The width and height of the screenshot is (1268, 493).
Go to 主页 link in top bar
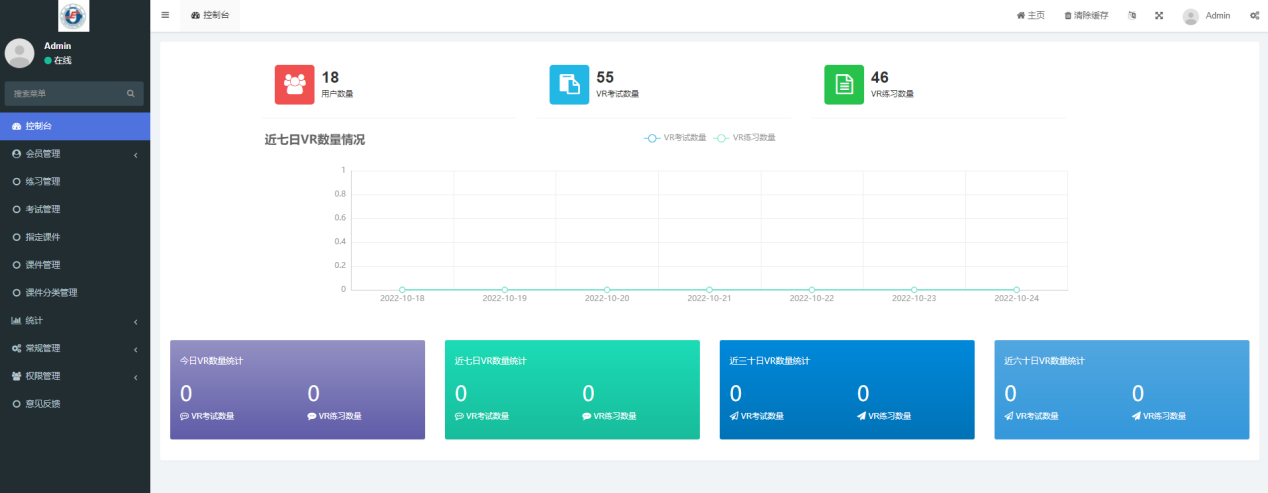tap(1031, 16)
